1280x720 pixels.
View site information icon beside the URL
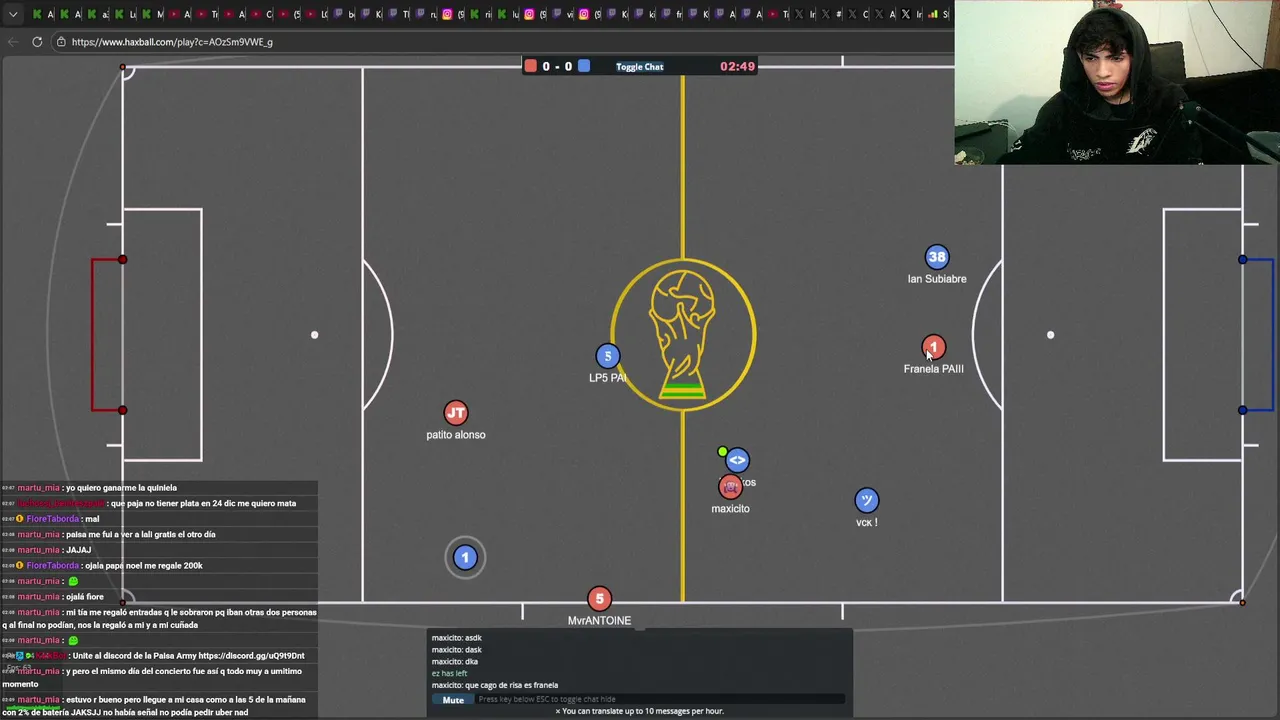tap(61, 42)
